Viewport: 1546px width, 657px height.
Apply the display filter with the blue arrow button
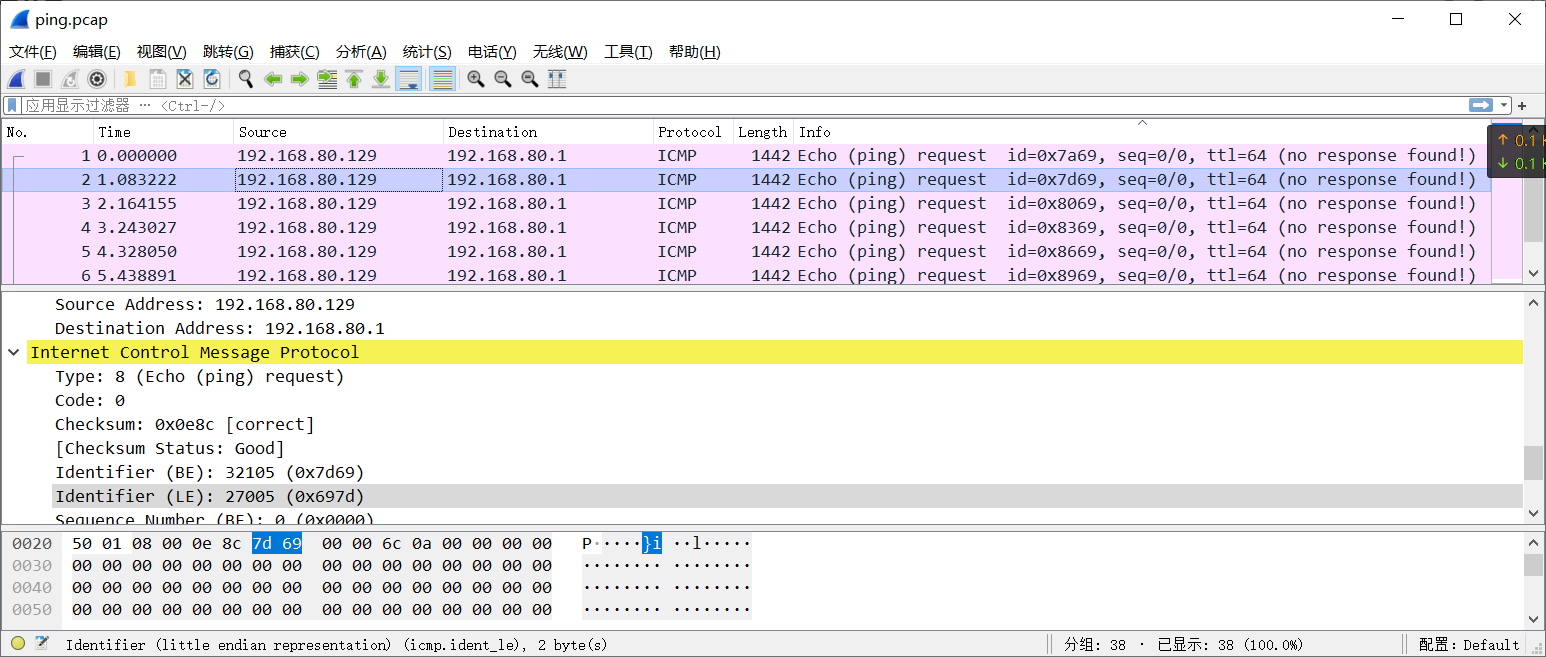pyautogui.click(x=1480, y=105)
